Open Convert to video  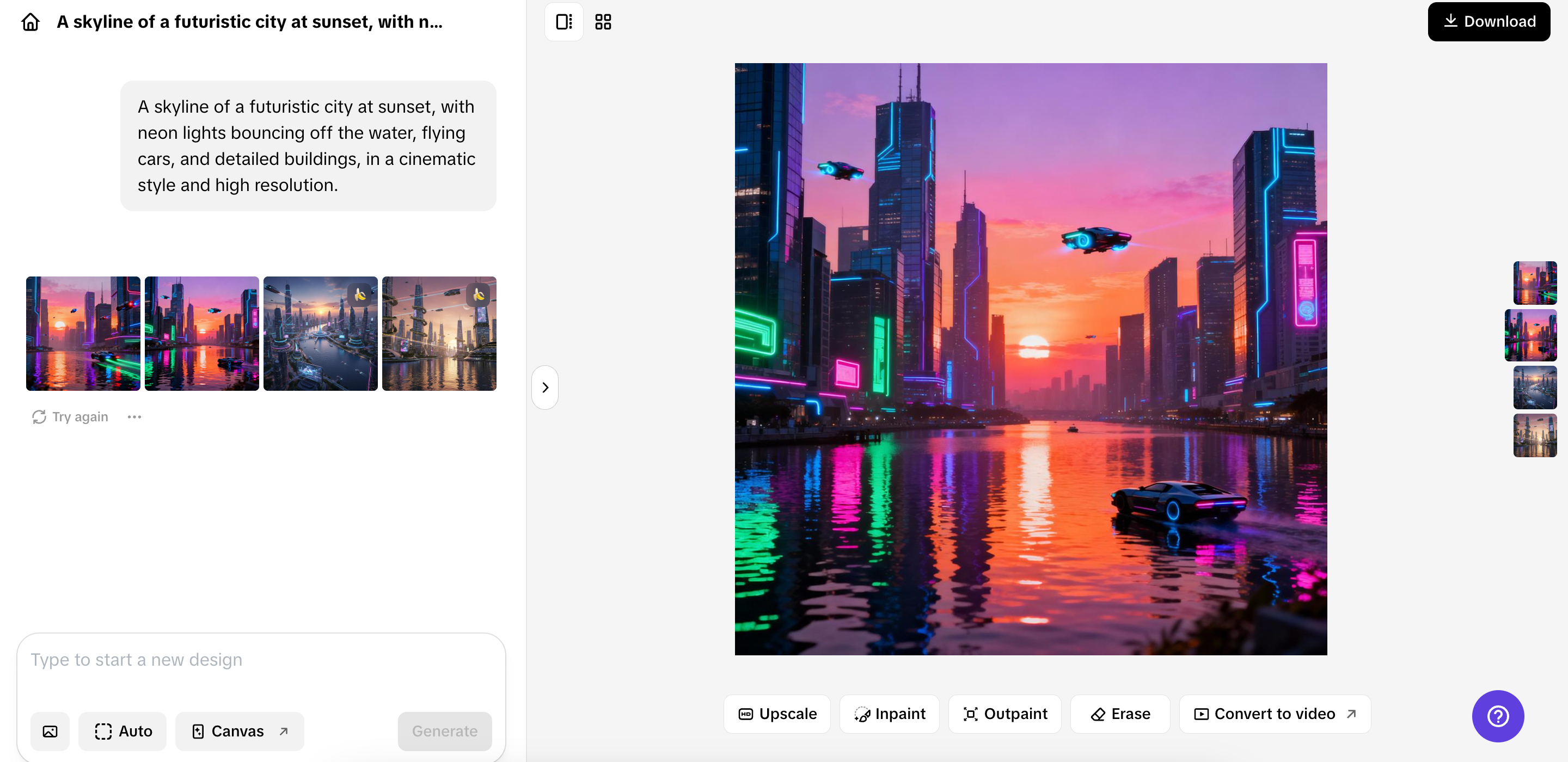click(x=1275, y=714)
